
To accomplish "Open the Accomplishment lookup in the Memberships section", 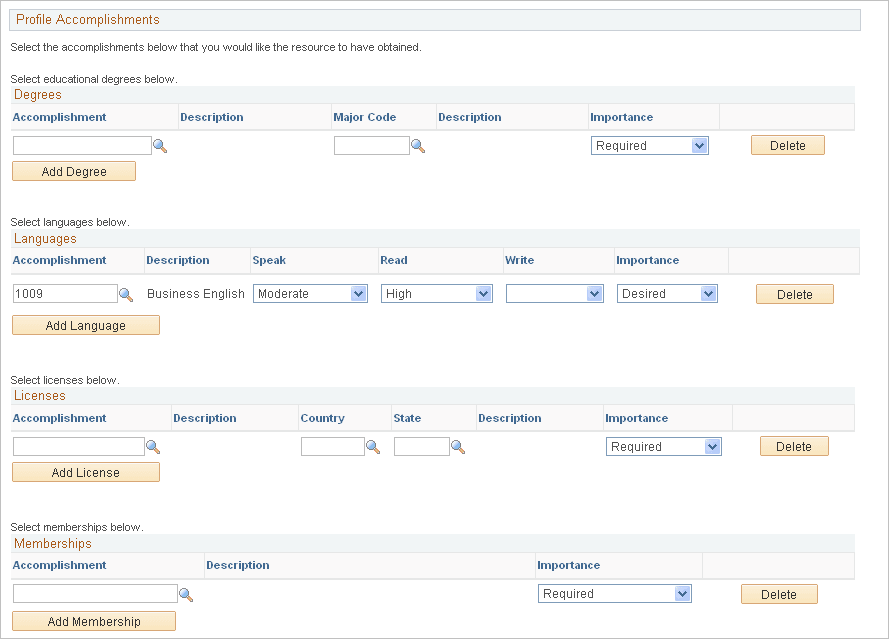I will 186,593.
